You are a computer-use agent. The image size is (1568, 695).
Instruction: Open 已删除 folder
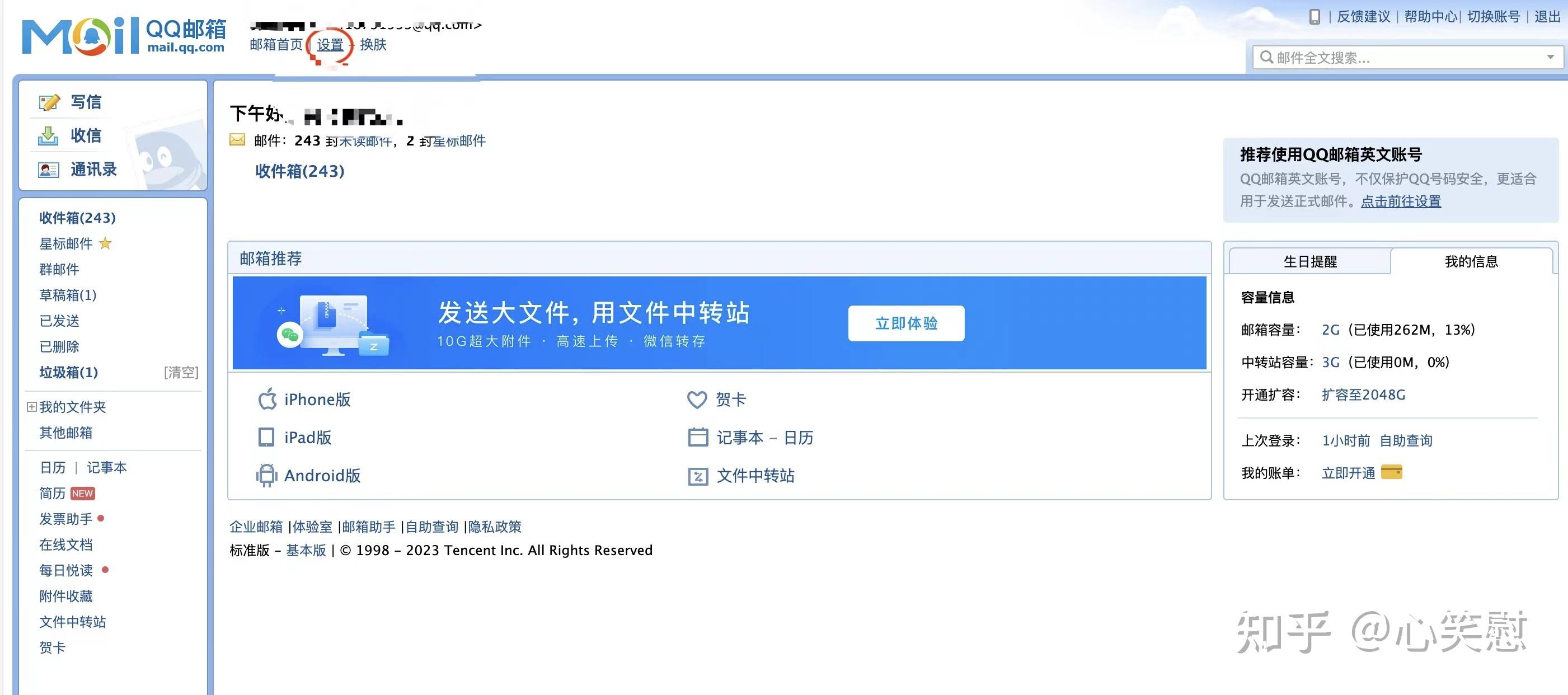pos(59,346)
